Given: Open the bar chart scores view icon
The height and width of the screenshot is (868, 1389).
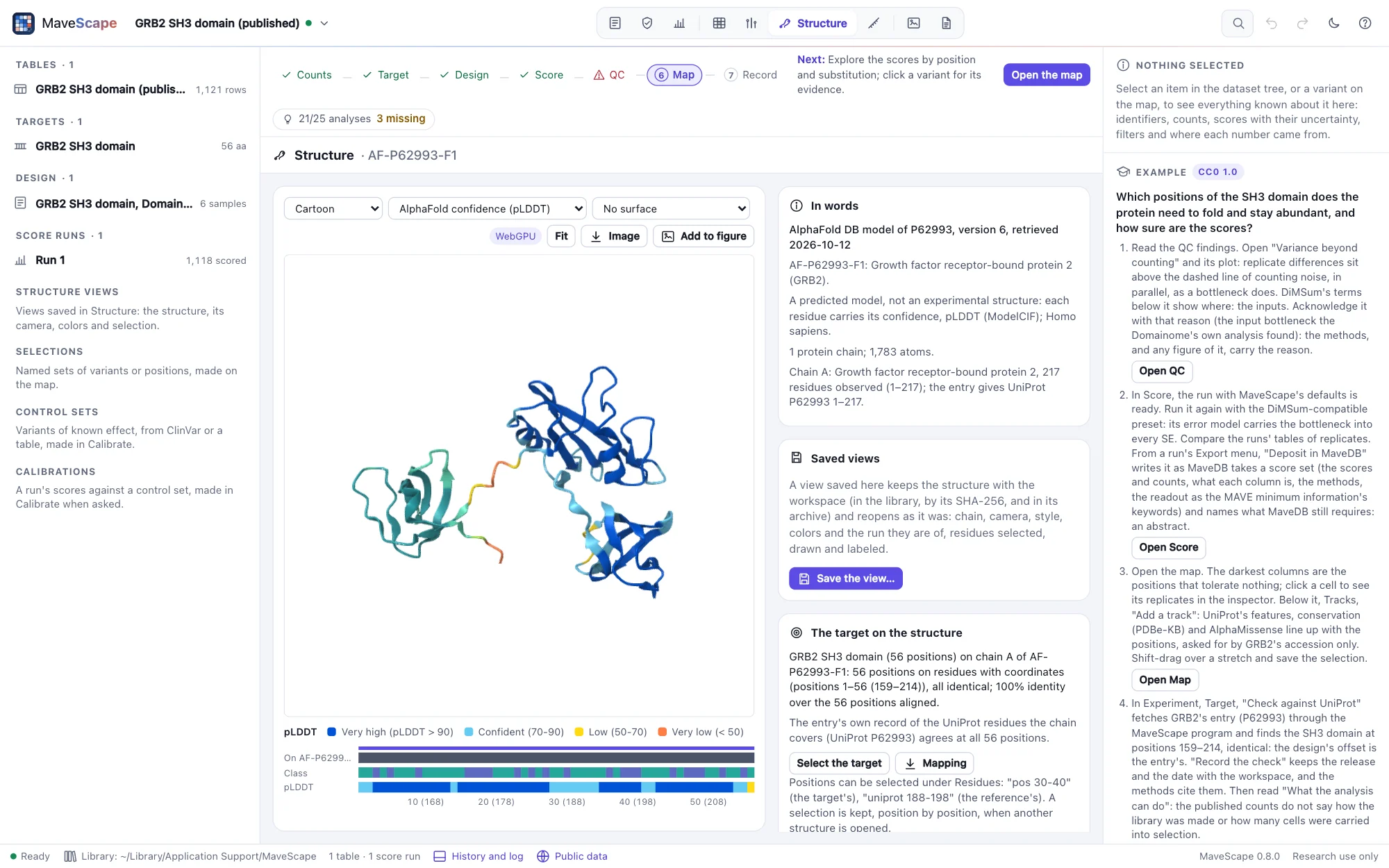Looking at the screenshot, I should [x=679, y=23].
